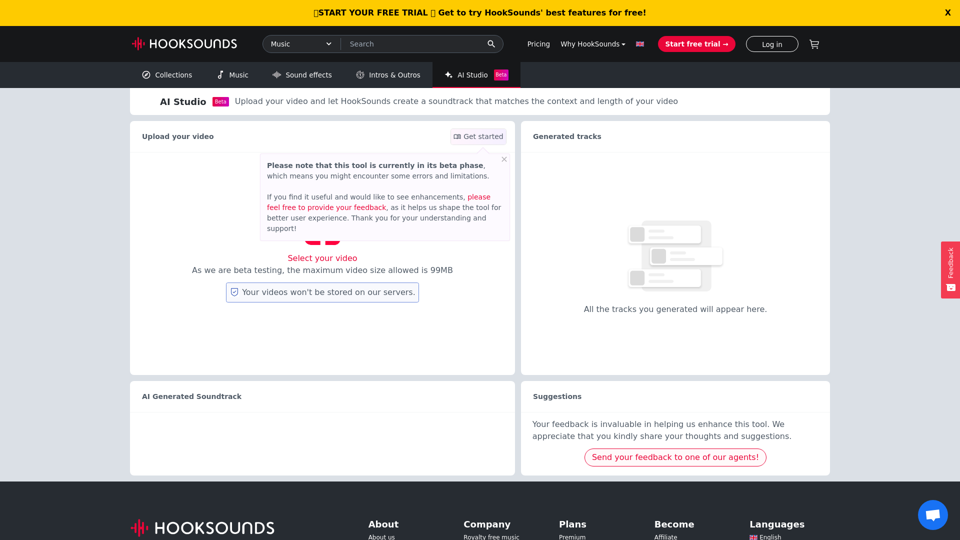
Task: Select English in footer Languages
Action: click(x=765, y=537)
